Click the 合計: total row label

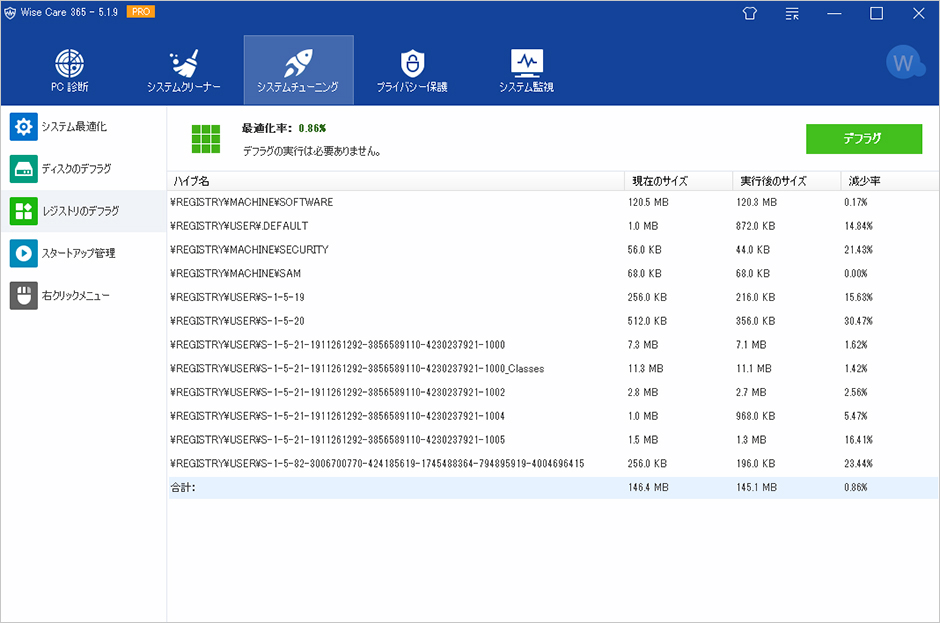(183, 487)
